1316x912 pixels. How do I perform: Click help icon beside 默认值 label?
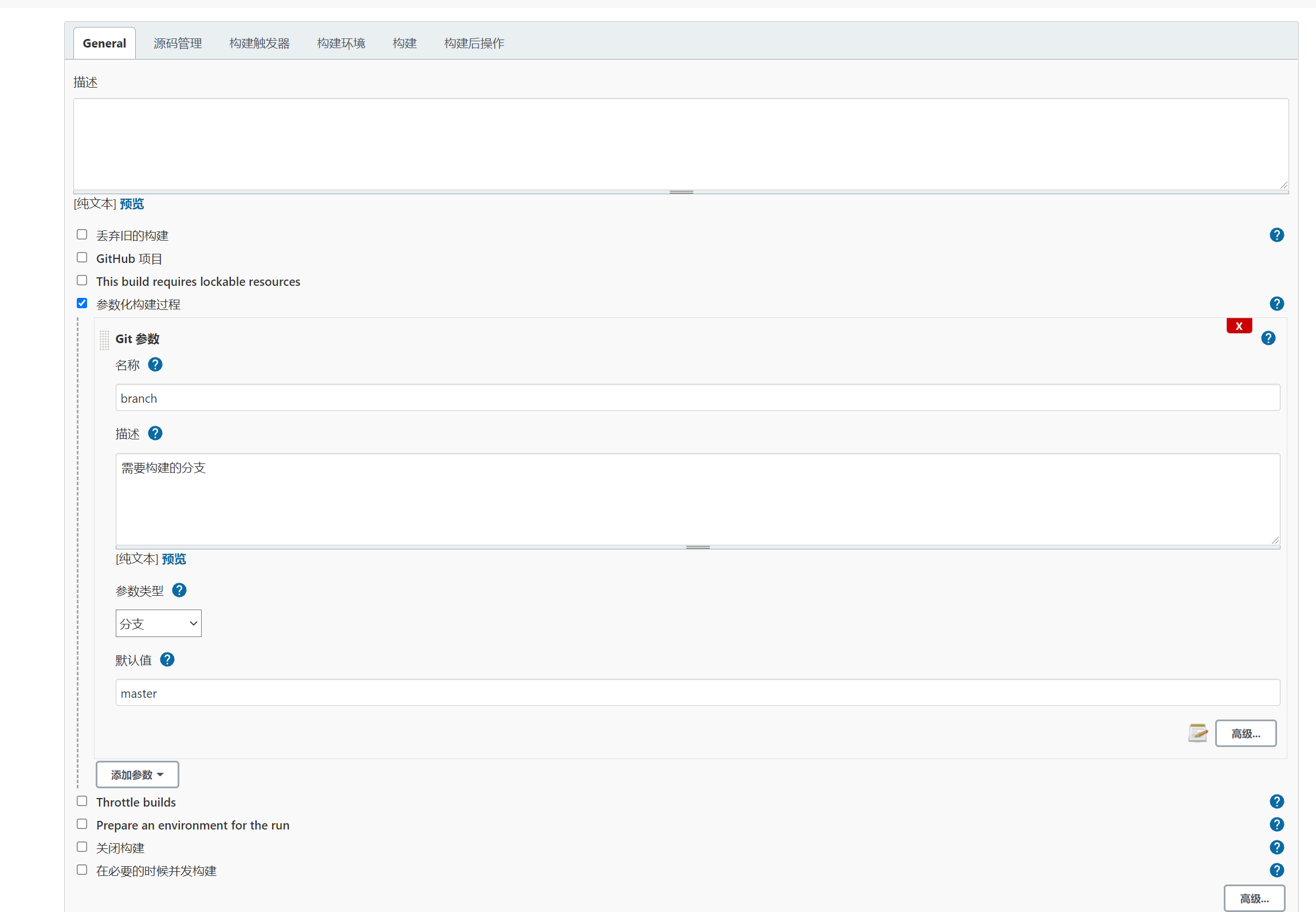click(167, 659)
